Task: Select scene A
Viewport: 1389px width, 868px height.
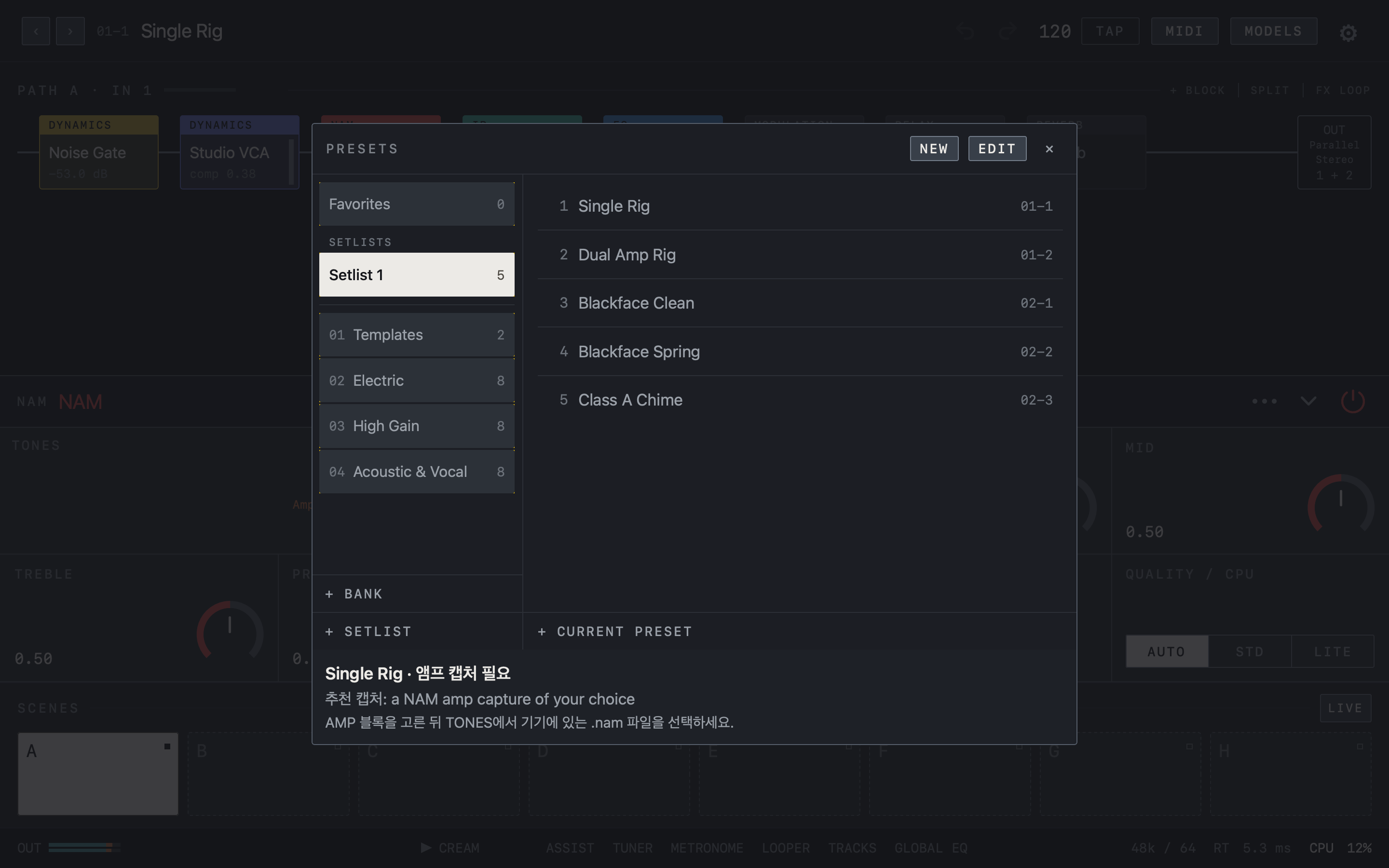Action: click(98, 773)
